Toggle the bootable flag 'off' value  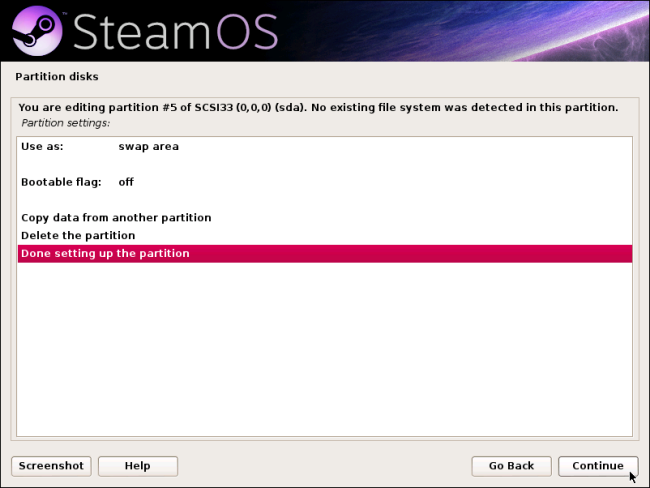[x=126, y=182]
